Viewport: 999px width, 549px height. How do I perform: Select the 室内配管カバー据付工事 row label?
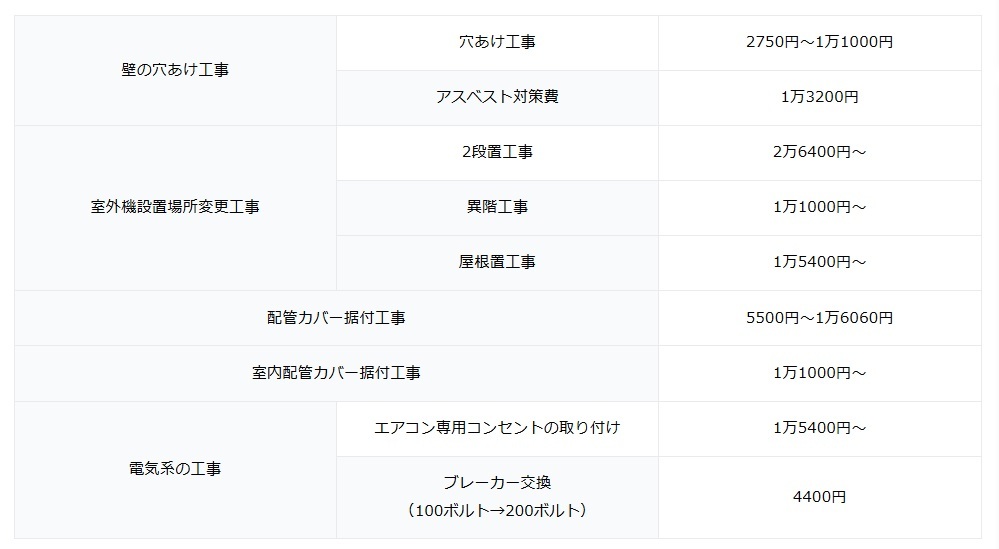[x=336, y=373]
